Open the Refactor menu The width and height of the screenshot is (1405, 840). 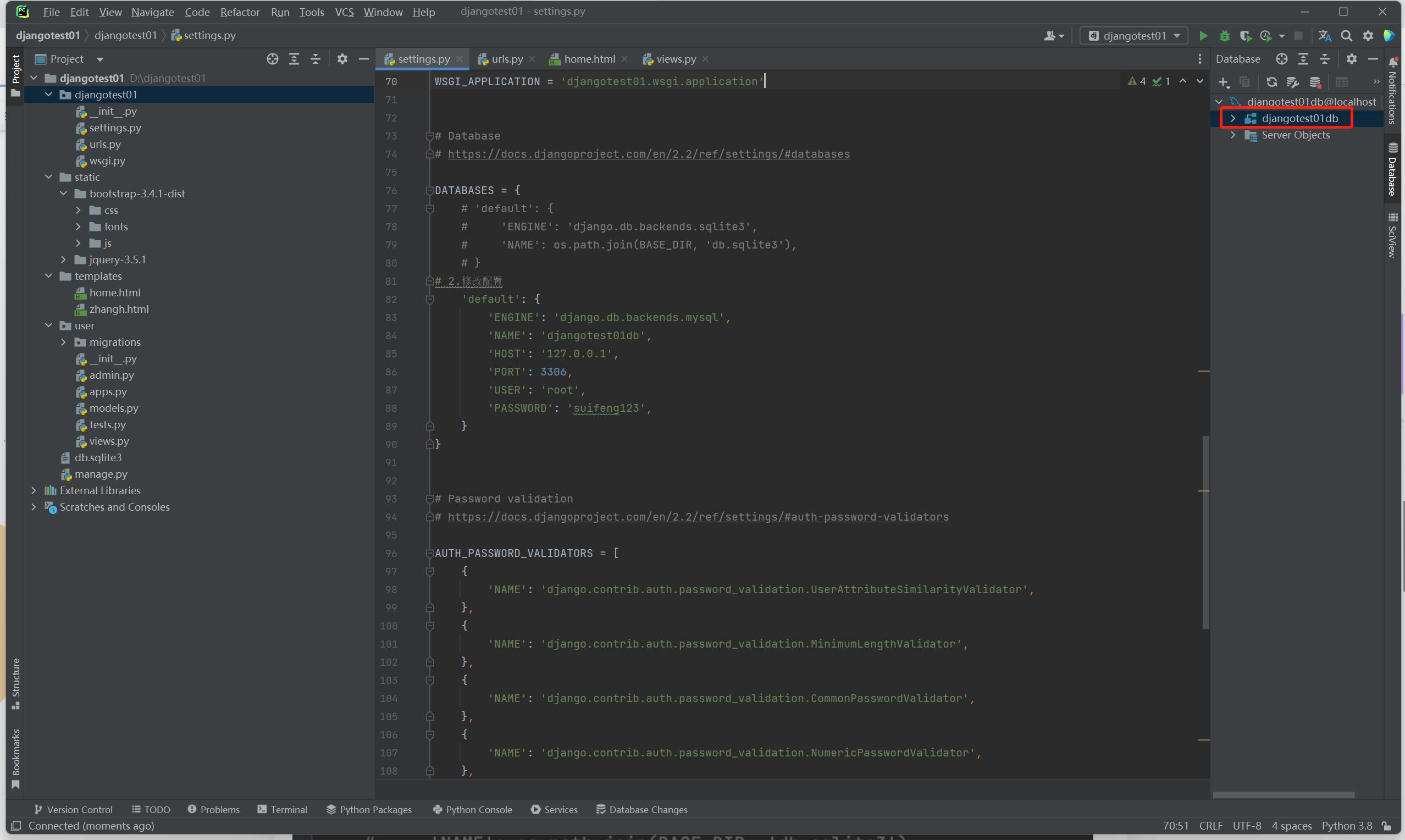240,12
